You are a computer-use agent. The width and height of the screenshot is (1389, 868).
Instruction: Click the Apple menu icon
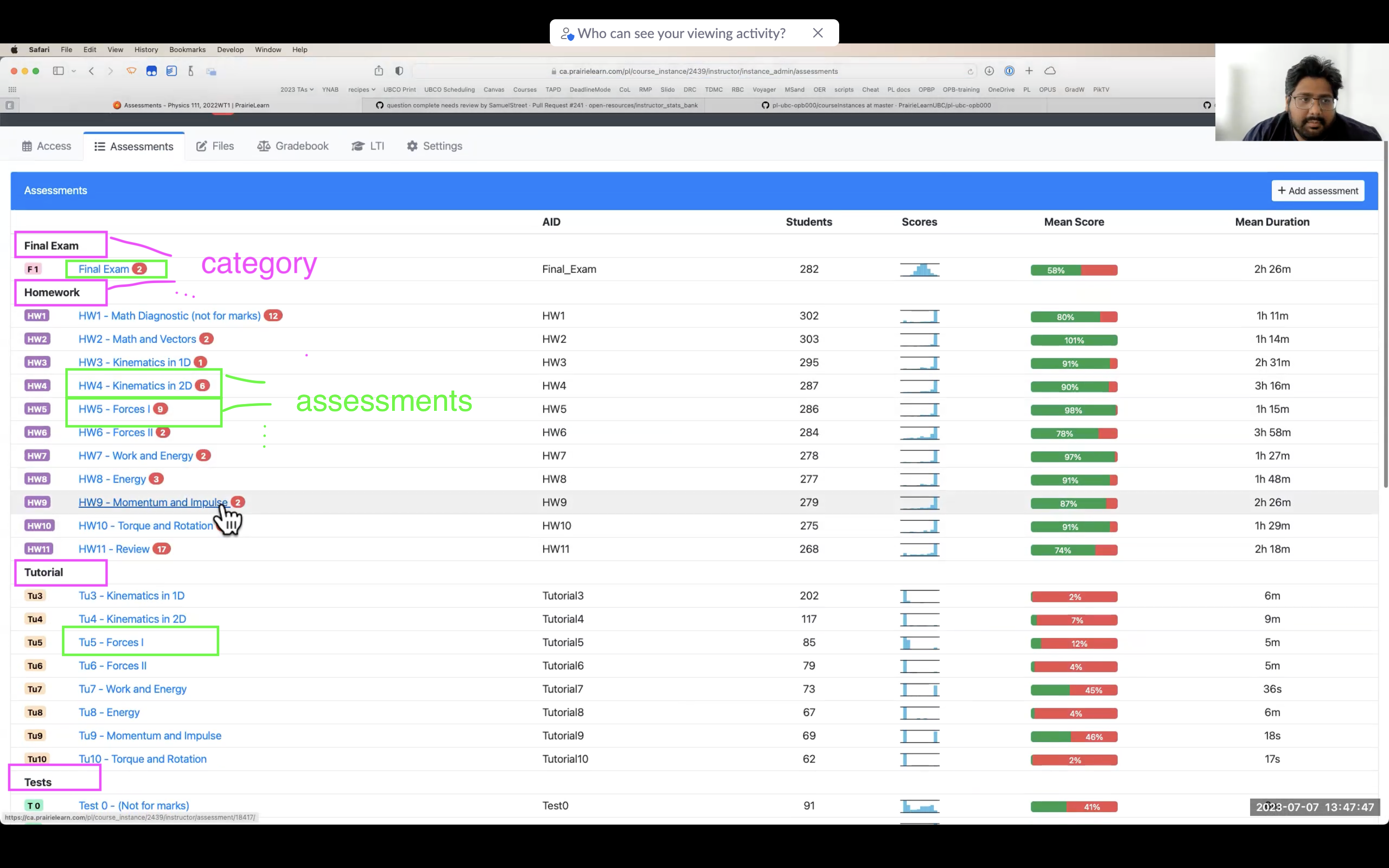tap(14, 49)
